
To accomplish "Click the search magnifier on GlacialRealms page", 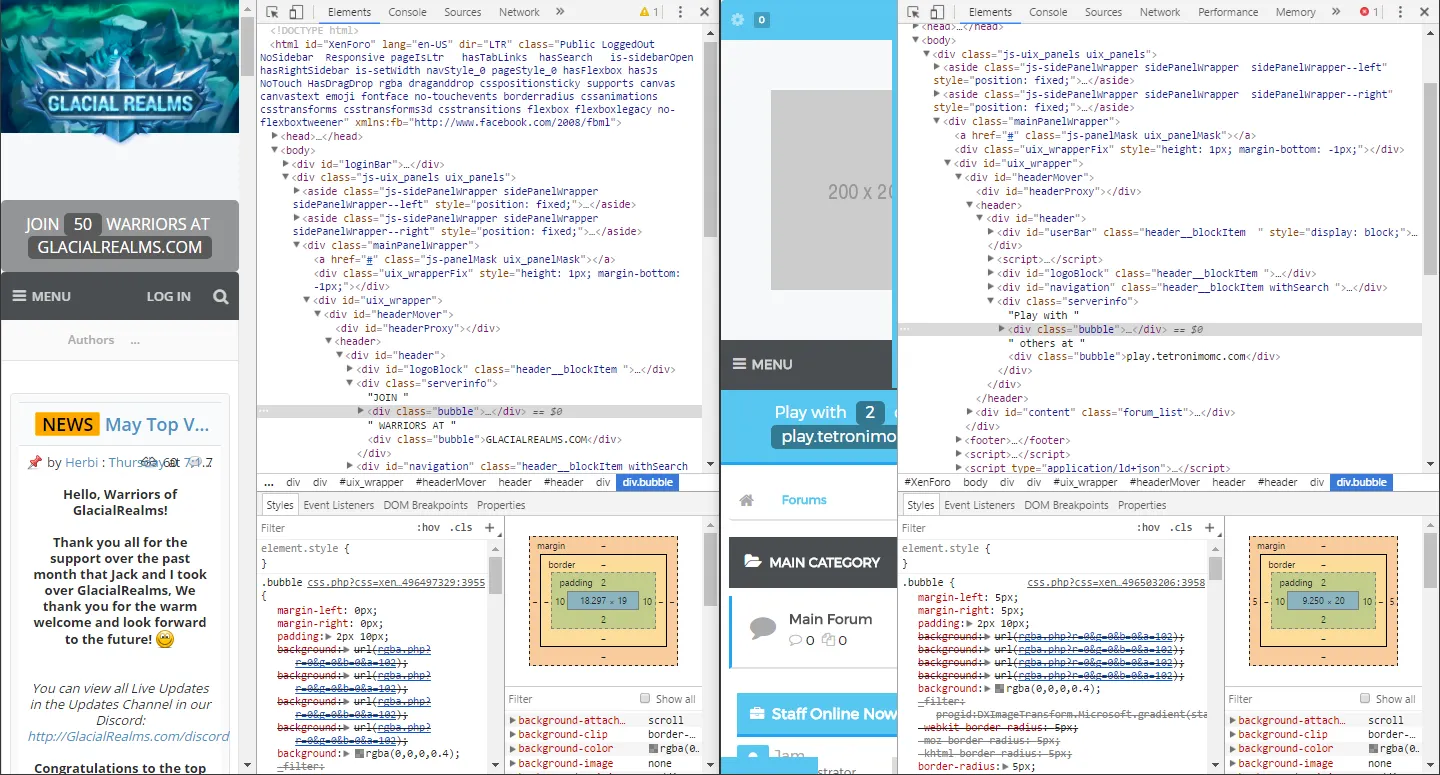I will coord(220,296).
